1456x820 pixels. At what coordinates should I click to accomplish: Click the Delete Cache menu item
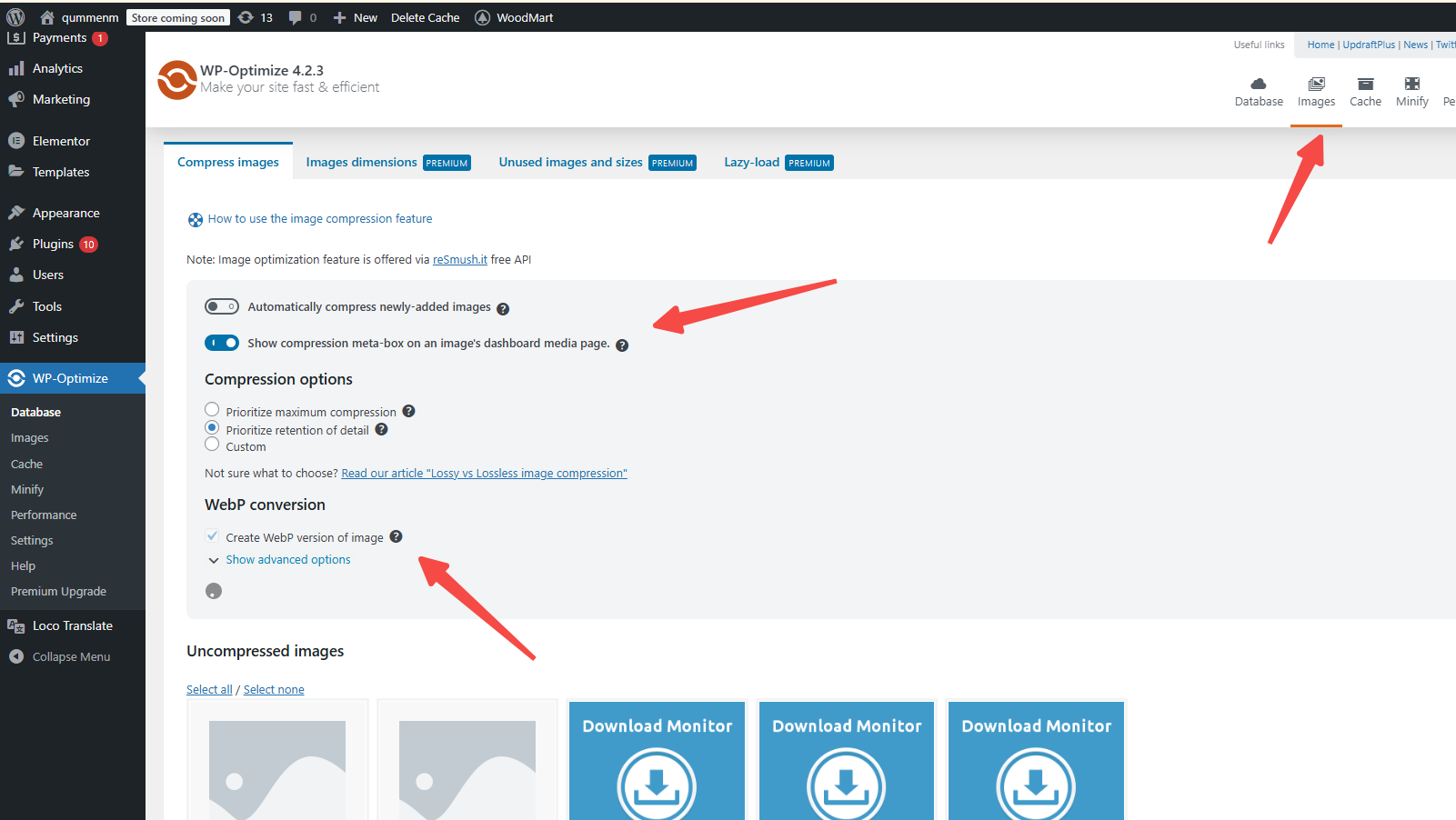[x=425, y=16]
